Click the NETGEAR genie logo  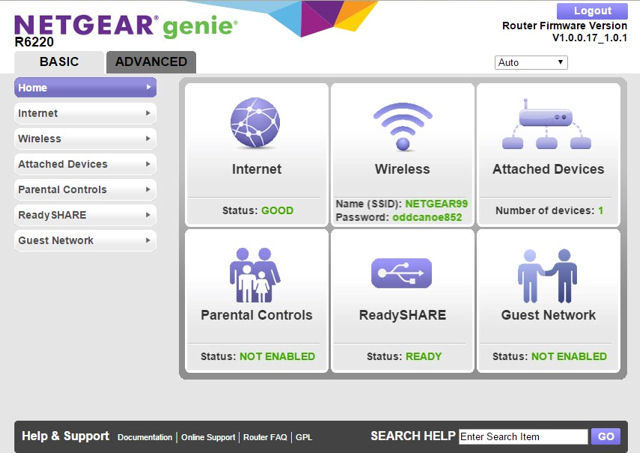pyautogui.click(x=126, y=26)
